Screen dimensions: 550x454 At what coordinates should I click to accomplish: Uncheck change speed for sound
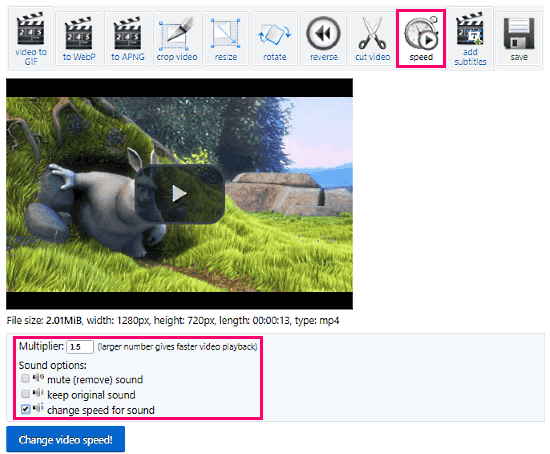tap(25, 409)
